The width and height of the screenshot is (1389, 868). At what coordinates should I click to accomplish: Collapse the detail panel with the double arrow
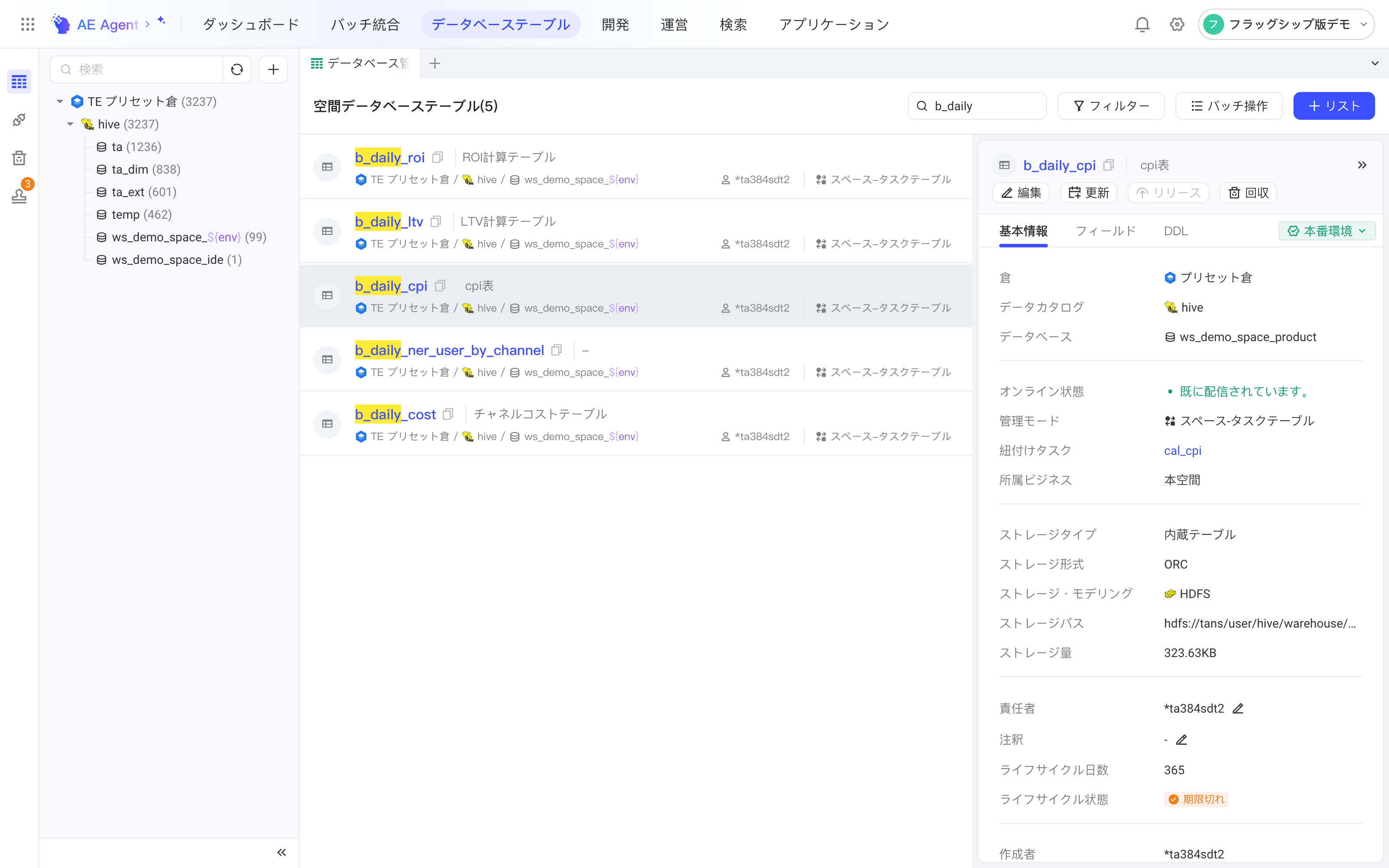[x=1362, y=165]
